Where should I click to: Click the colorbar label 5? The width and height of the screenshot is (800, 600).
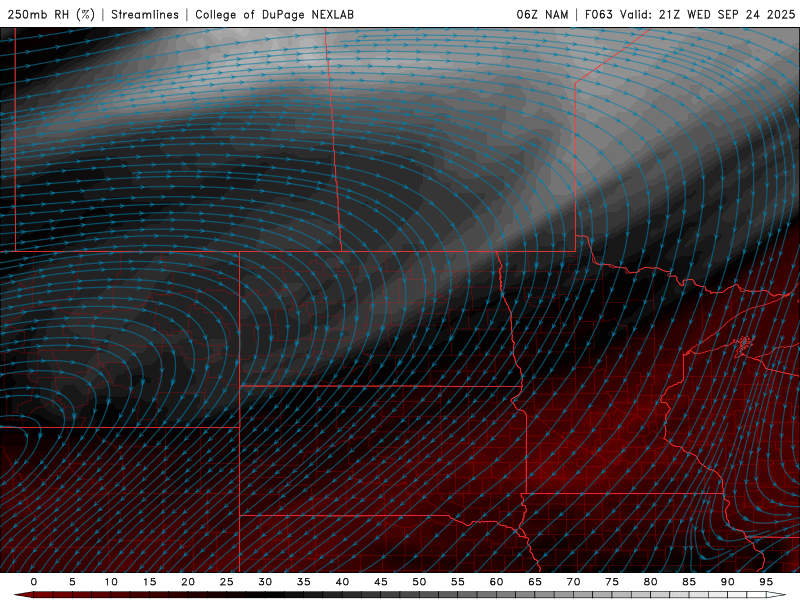(72, 582)
